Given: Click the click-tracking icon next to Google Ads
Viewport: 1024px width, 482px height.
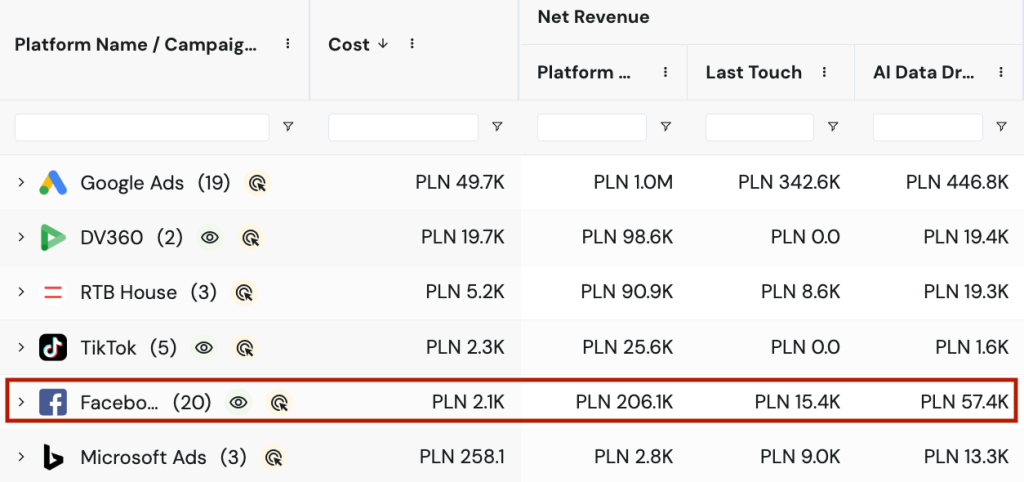Looking at the screenshot, I should (x=258, y=183).
